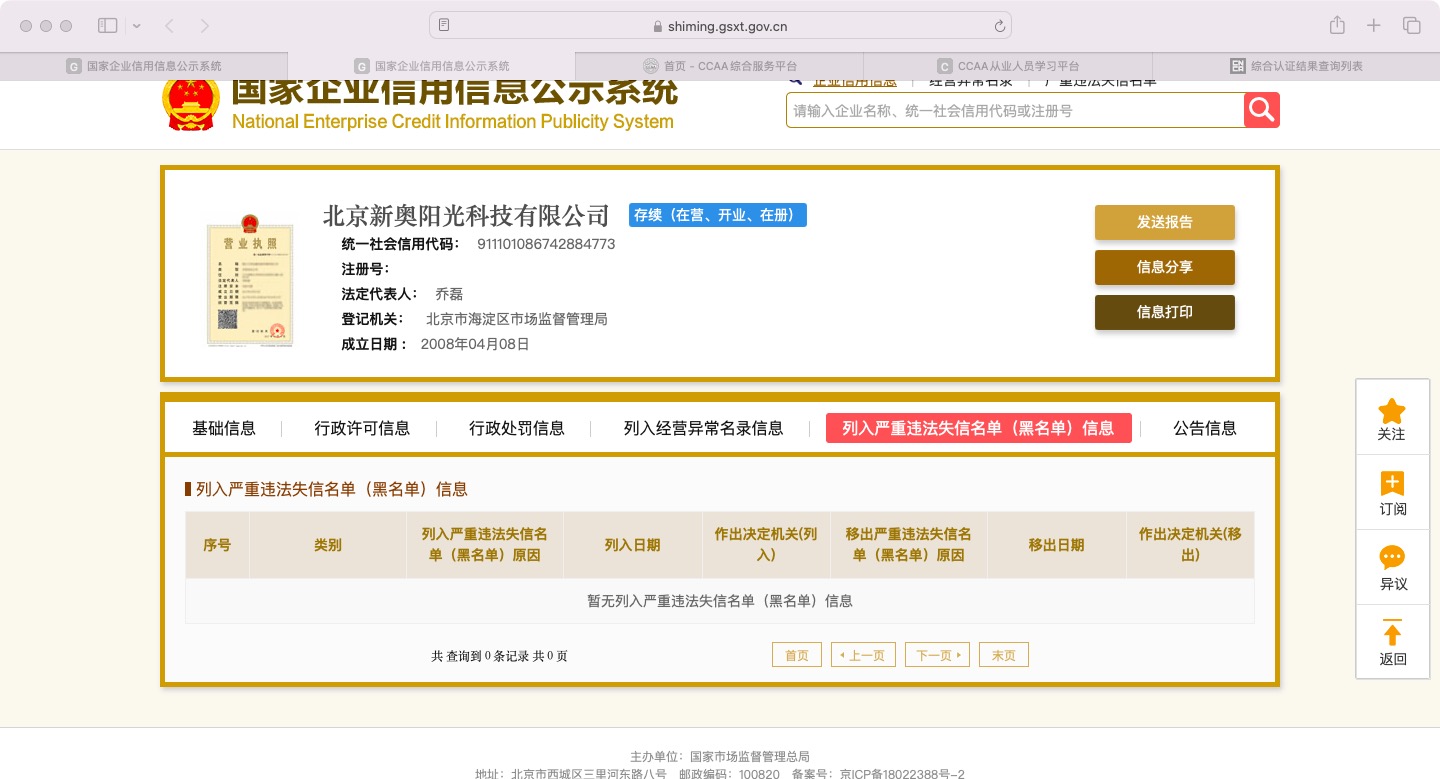Click the 异议 speech bubble icon
The image size is (1440, 779).
tap(1392, 558)
